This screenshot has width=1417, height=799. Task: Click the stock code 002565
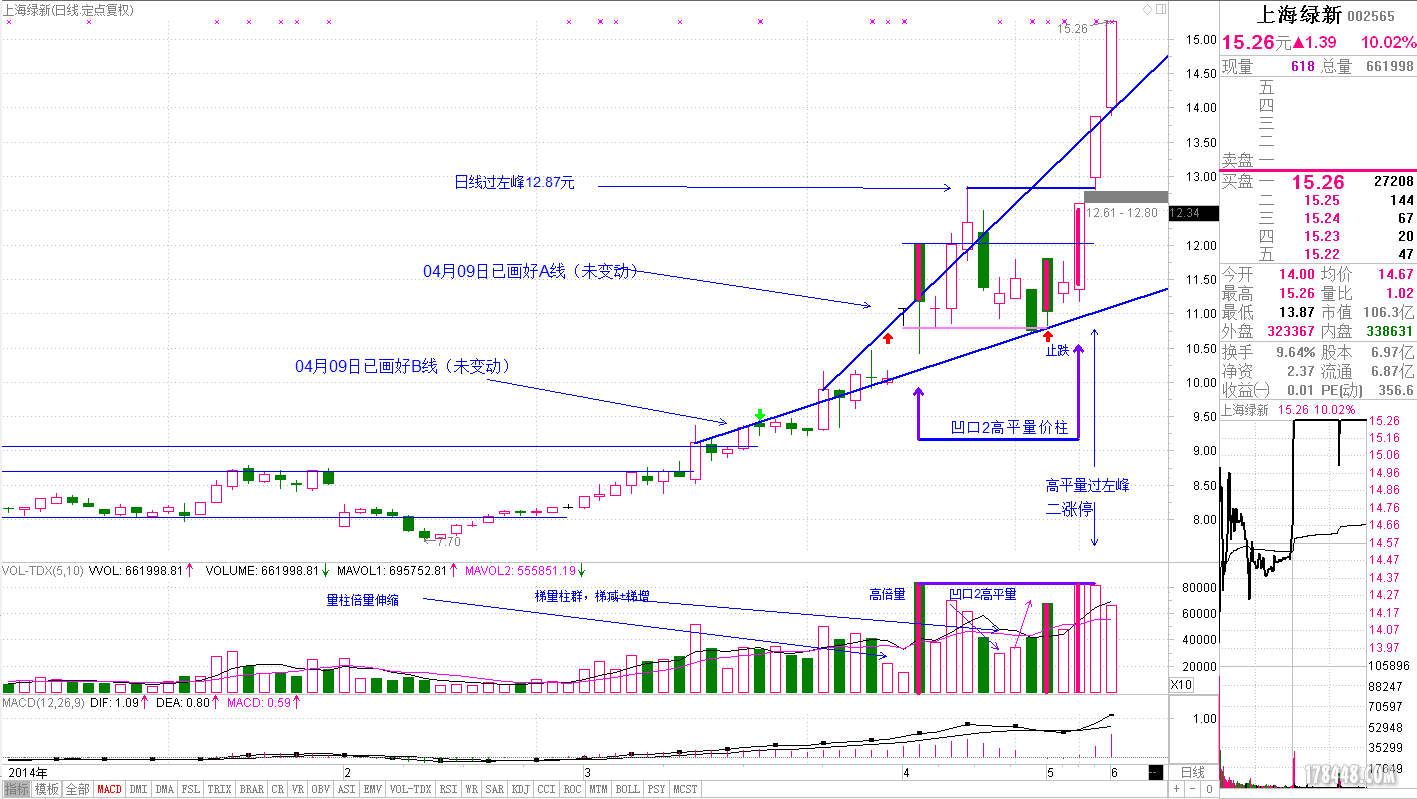(x=1371, y=16)
